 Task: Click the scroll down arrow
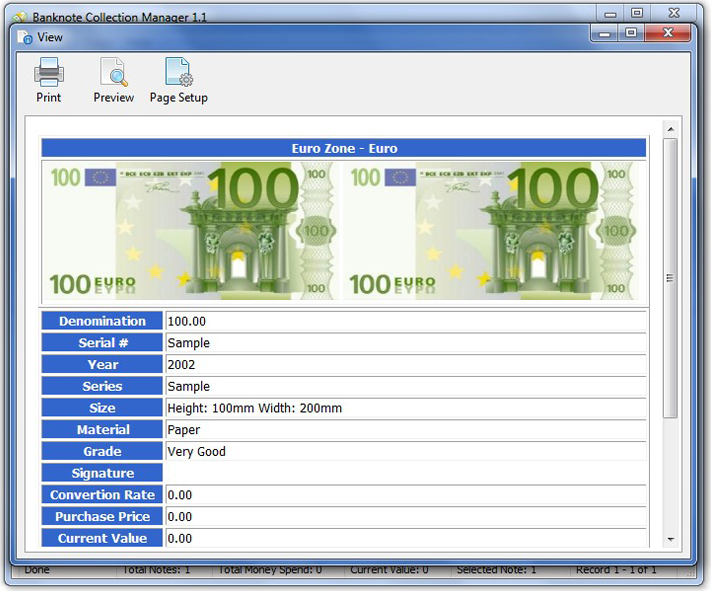tap(670, 540)
